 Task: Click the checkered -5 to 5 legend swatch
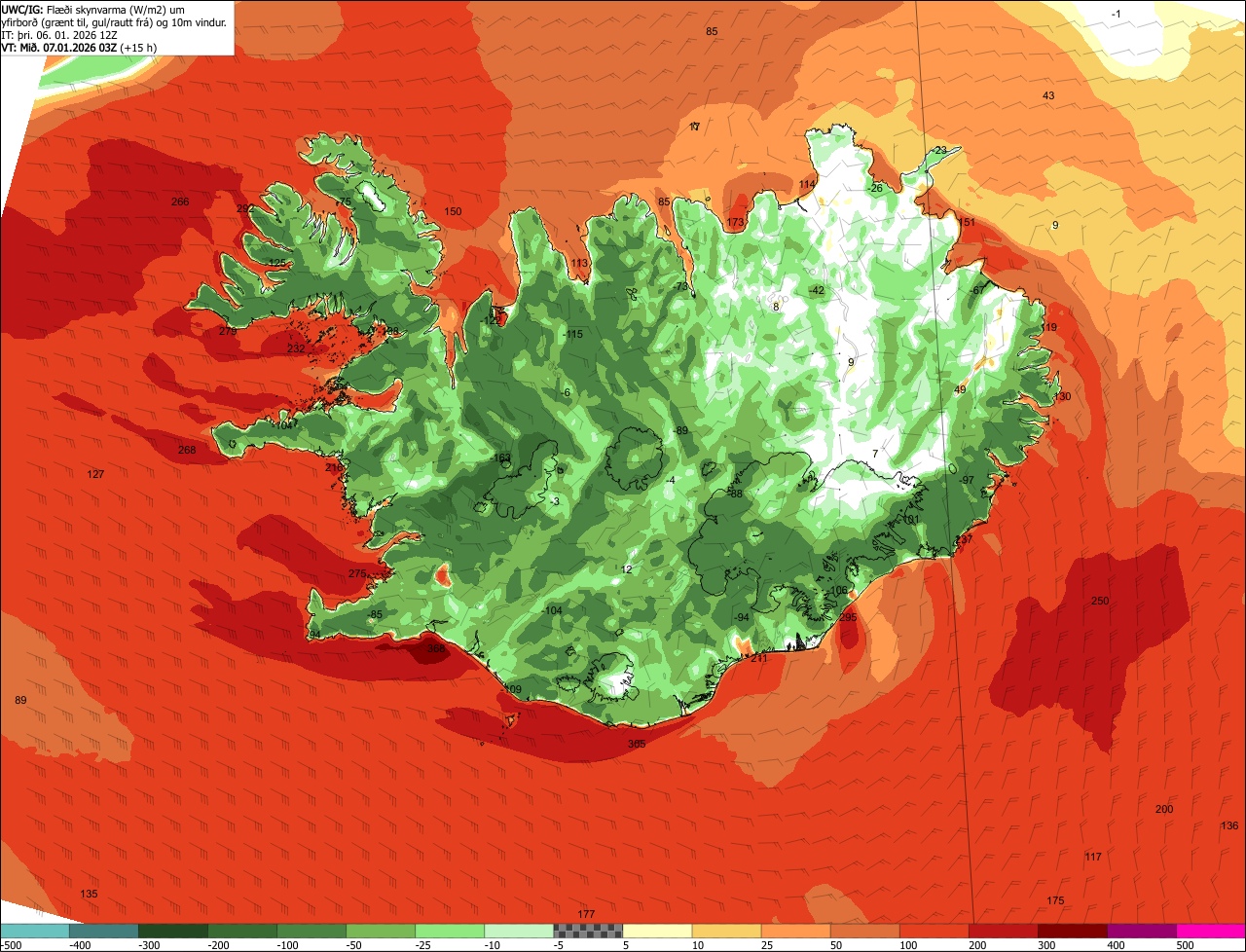[588, 932]
